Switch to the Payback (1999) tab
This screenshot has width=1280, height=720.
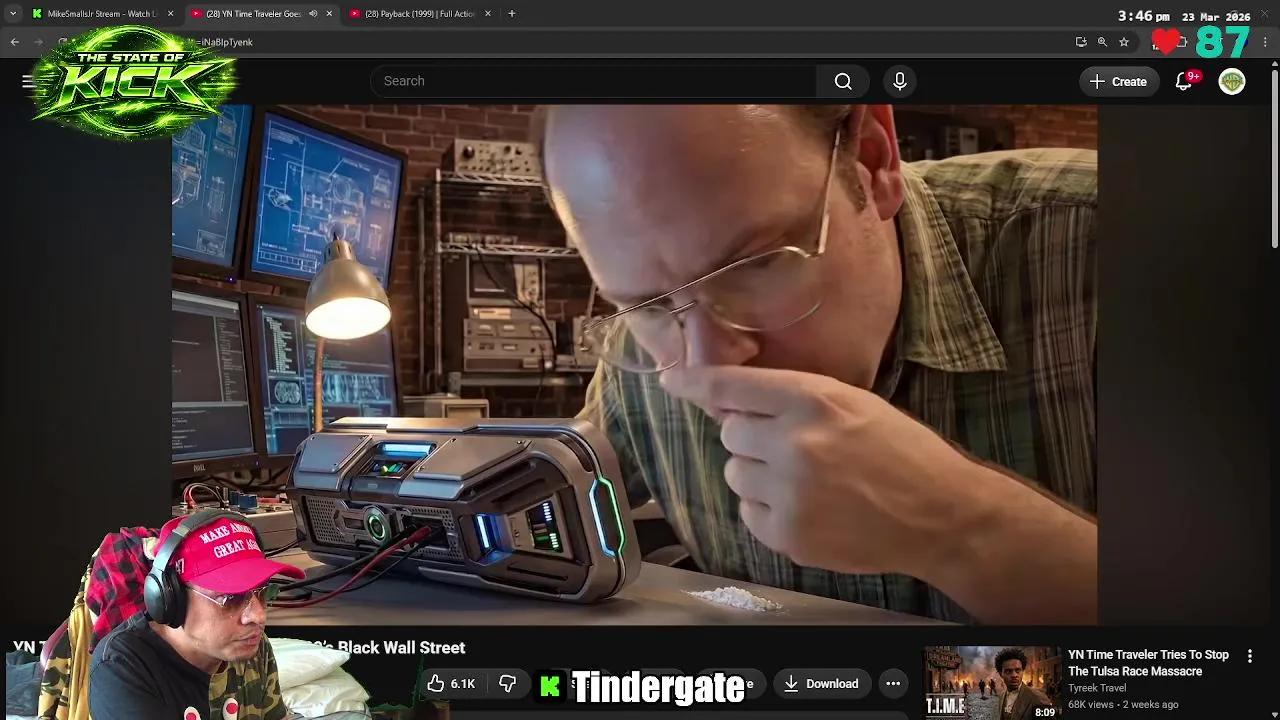click(x=420, y=14)
